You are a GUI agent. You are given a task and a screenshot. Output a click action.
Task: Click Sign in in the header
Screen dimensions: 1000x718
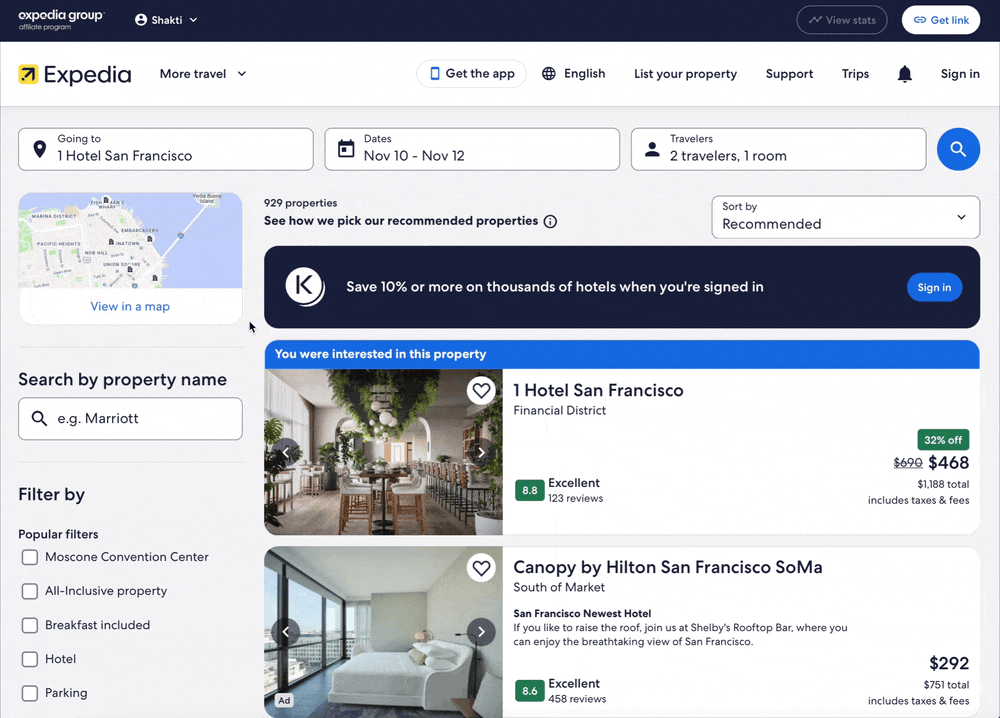click(960, 74)
